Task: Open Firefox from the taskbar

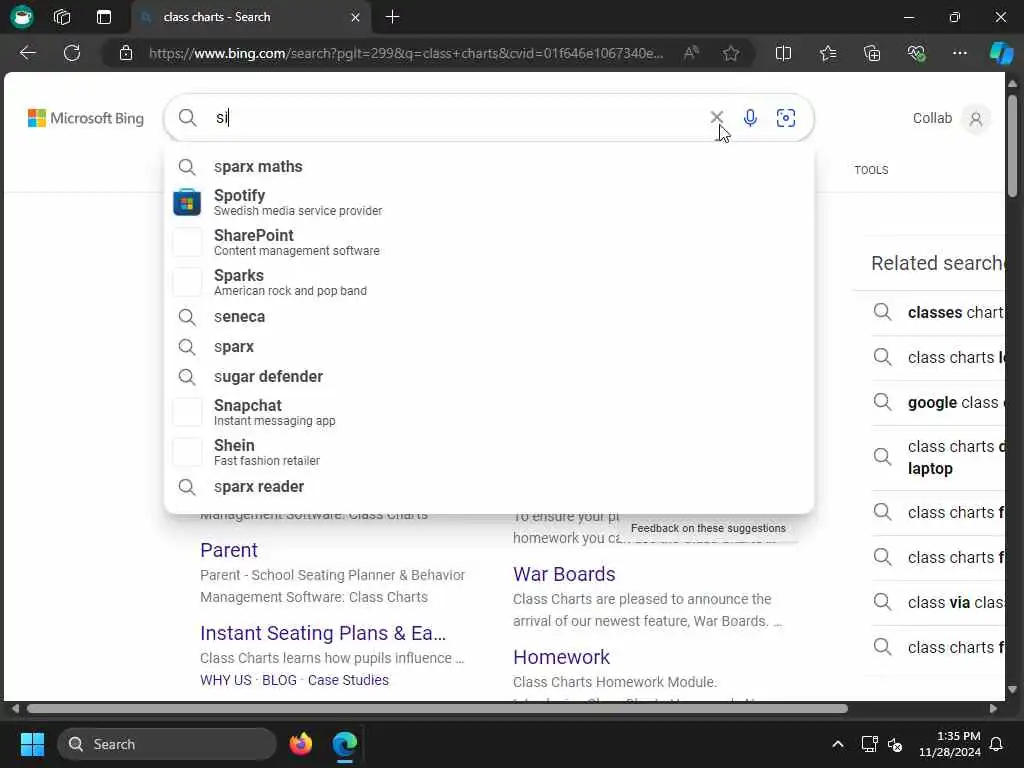Action: [300, 744]
